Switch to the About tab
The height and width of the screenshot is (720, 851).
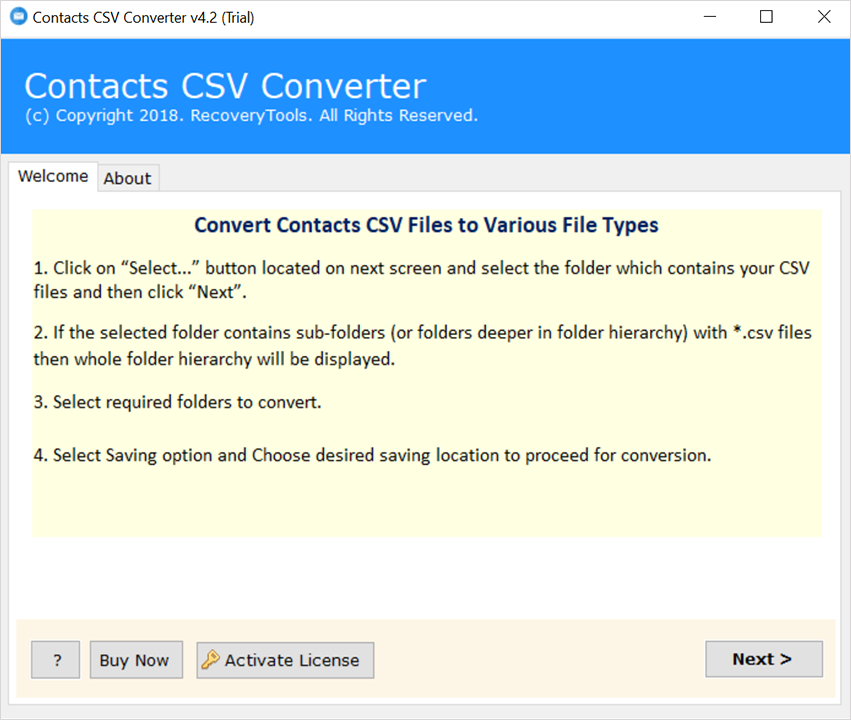tap(128, 179)
